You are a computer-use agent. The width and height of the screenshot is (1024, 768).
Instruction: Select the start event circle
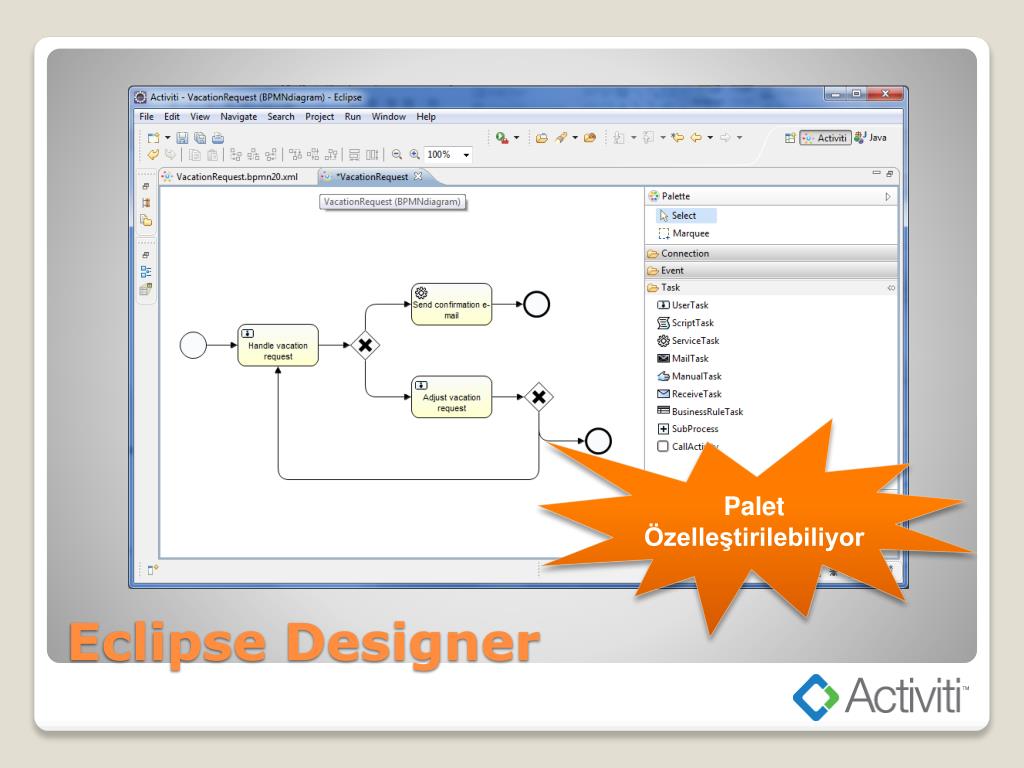pyautogui.click(x=193, y=345)
